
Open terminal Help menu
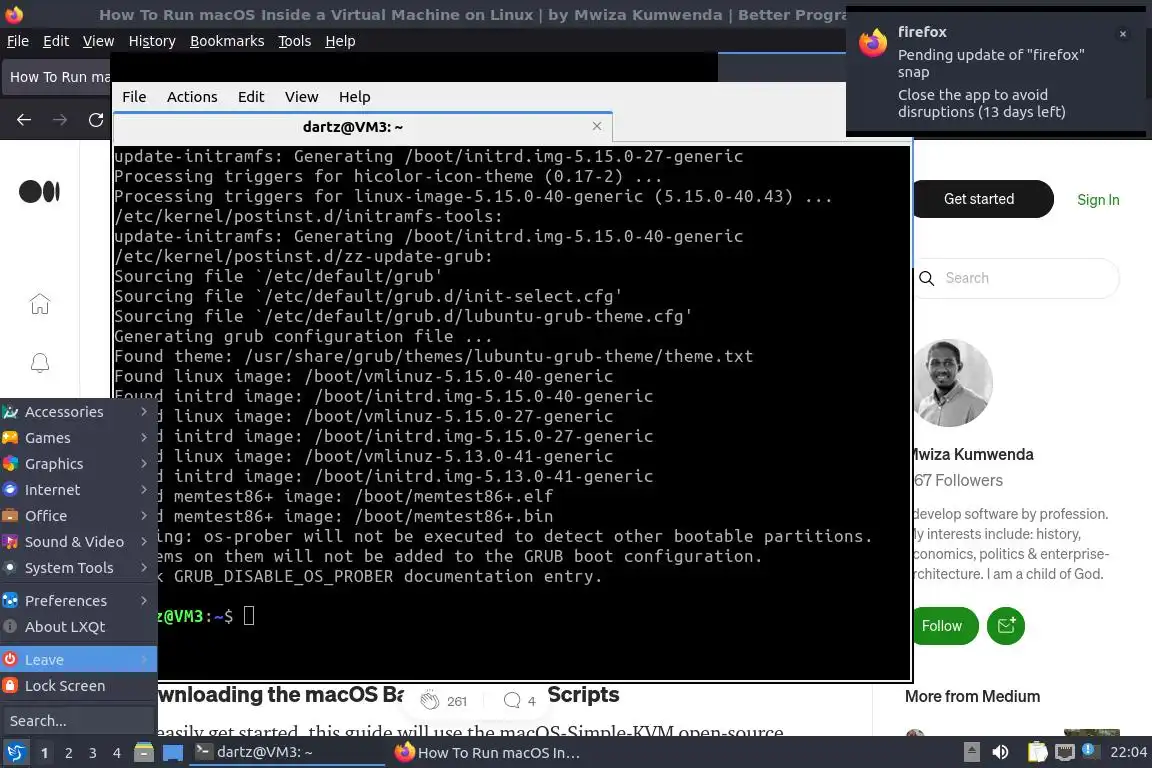tap(354, 97)
